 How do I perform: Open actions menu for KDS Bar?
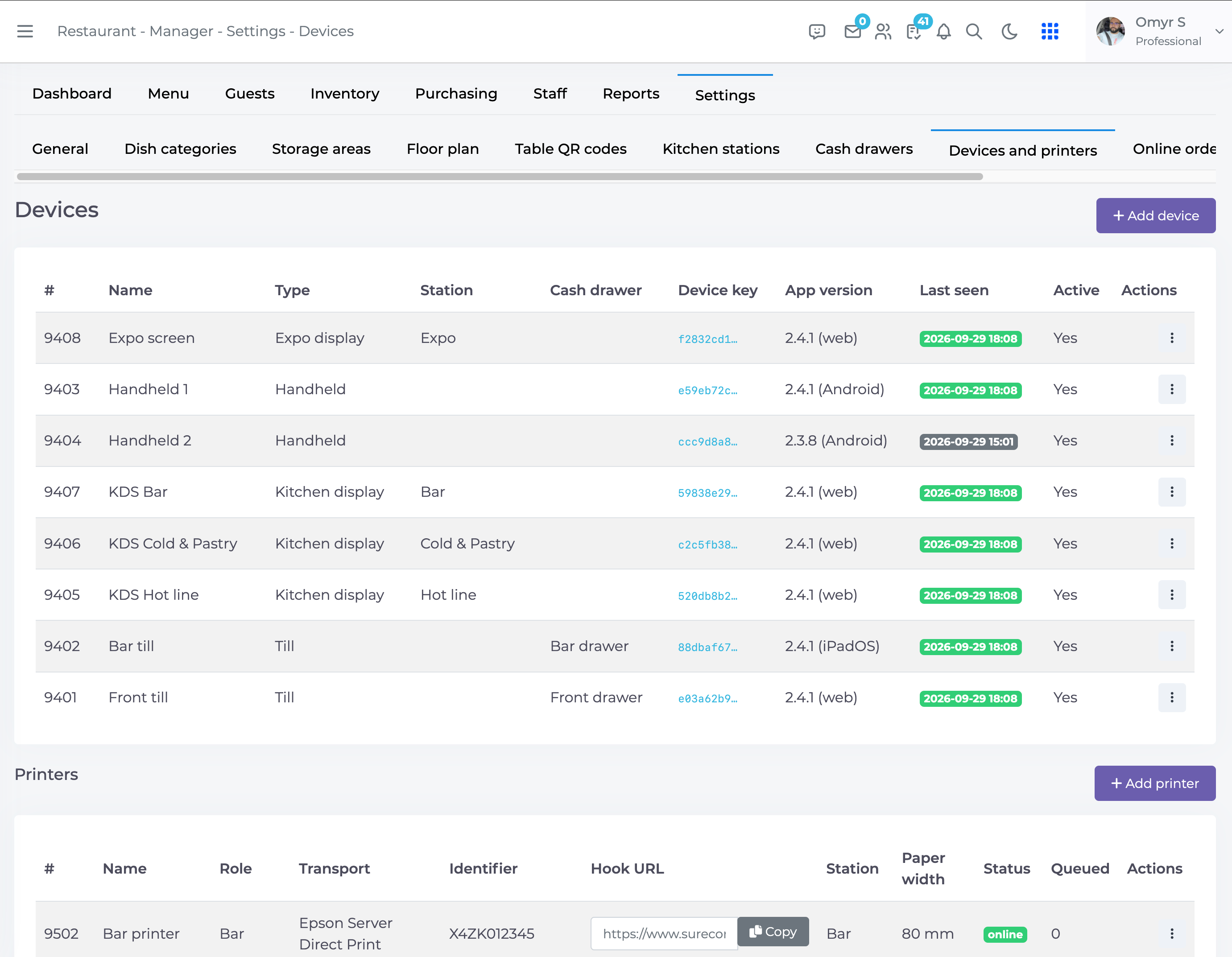coord(1172,492)
